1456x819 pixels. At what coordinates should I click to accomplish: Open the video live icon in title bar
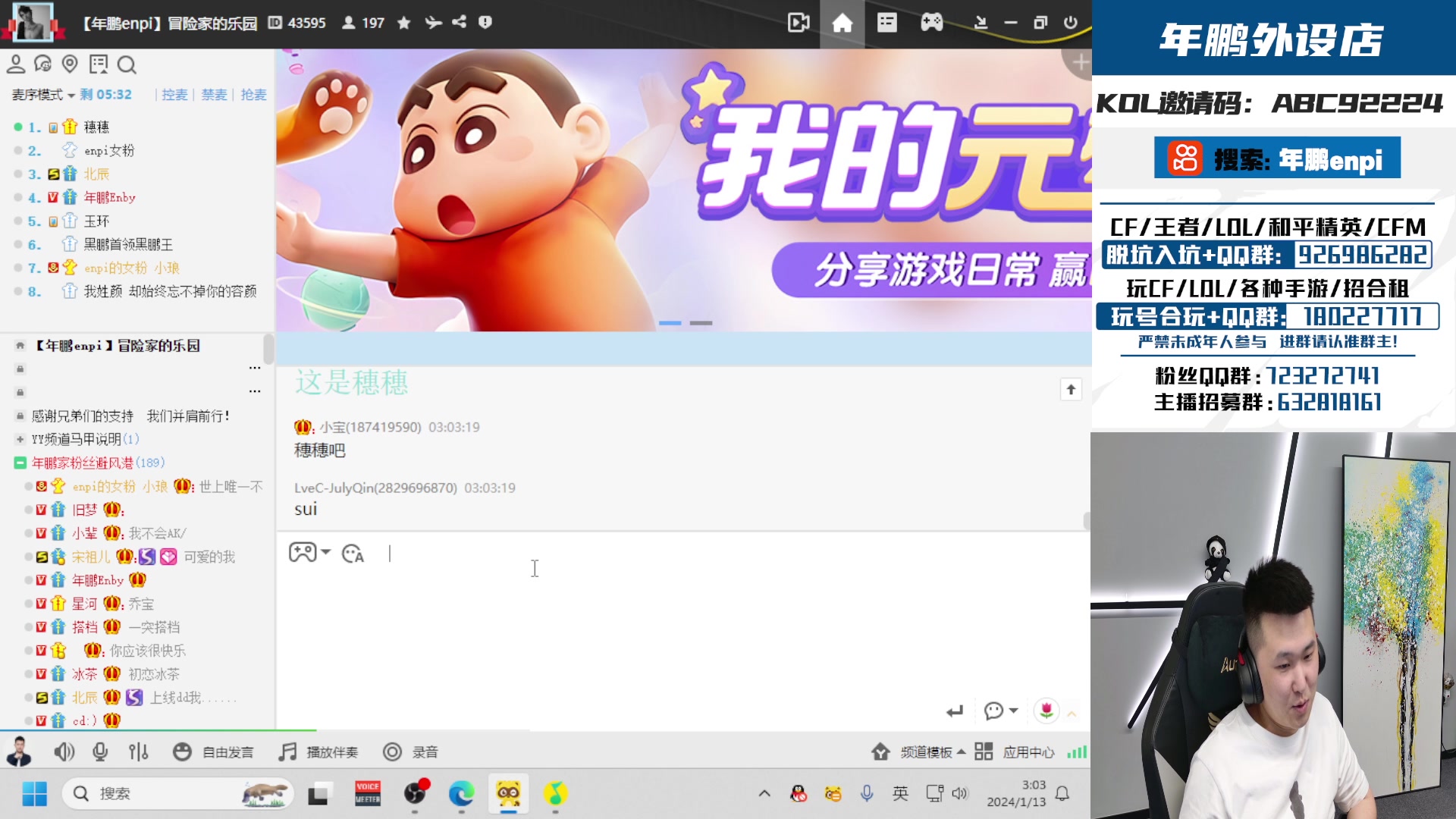799,23
